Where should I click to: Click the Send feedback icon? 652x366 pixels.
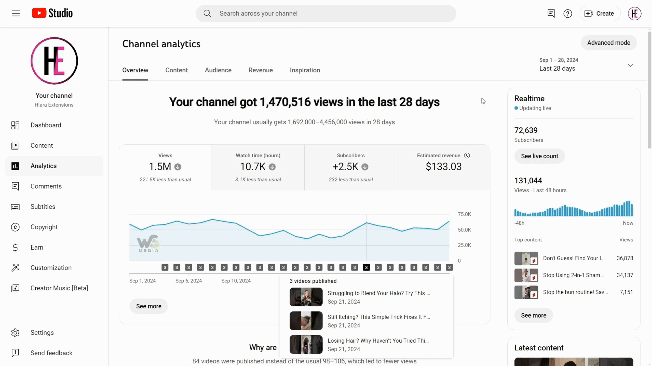click(x=15, y=353)
